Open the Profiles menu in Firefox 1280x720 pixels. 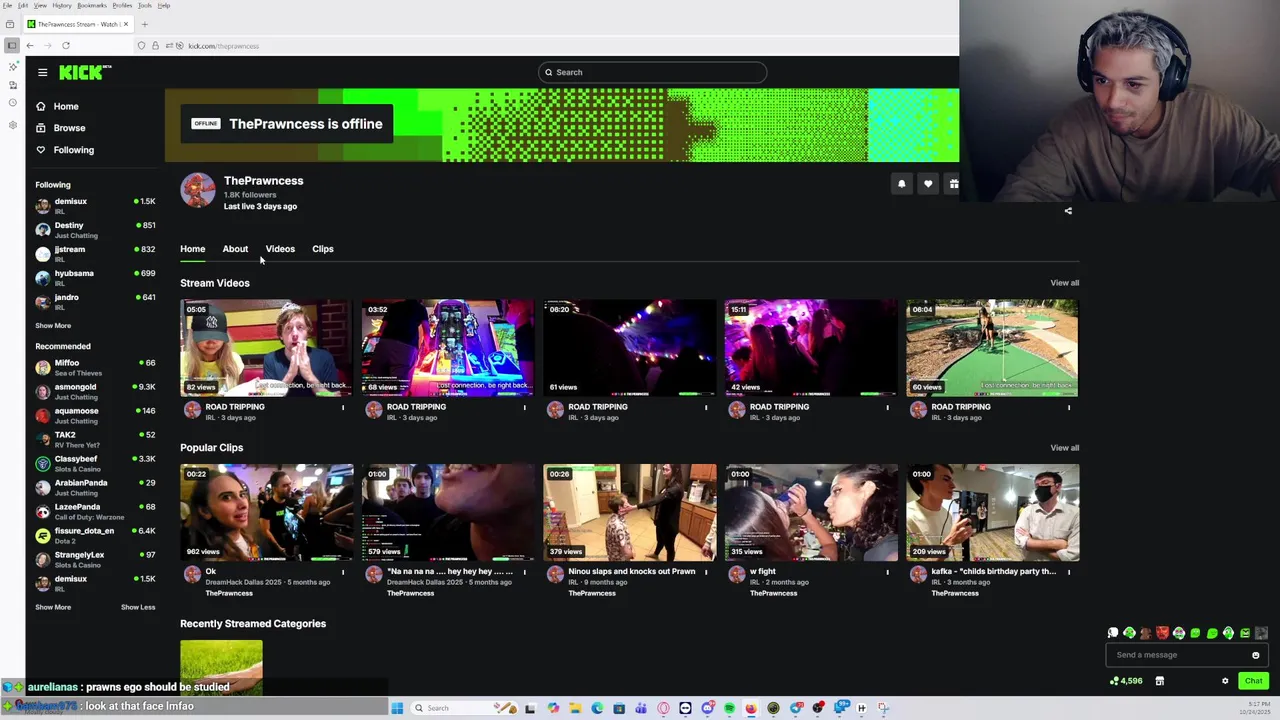(x=122, y=5)
